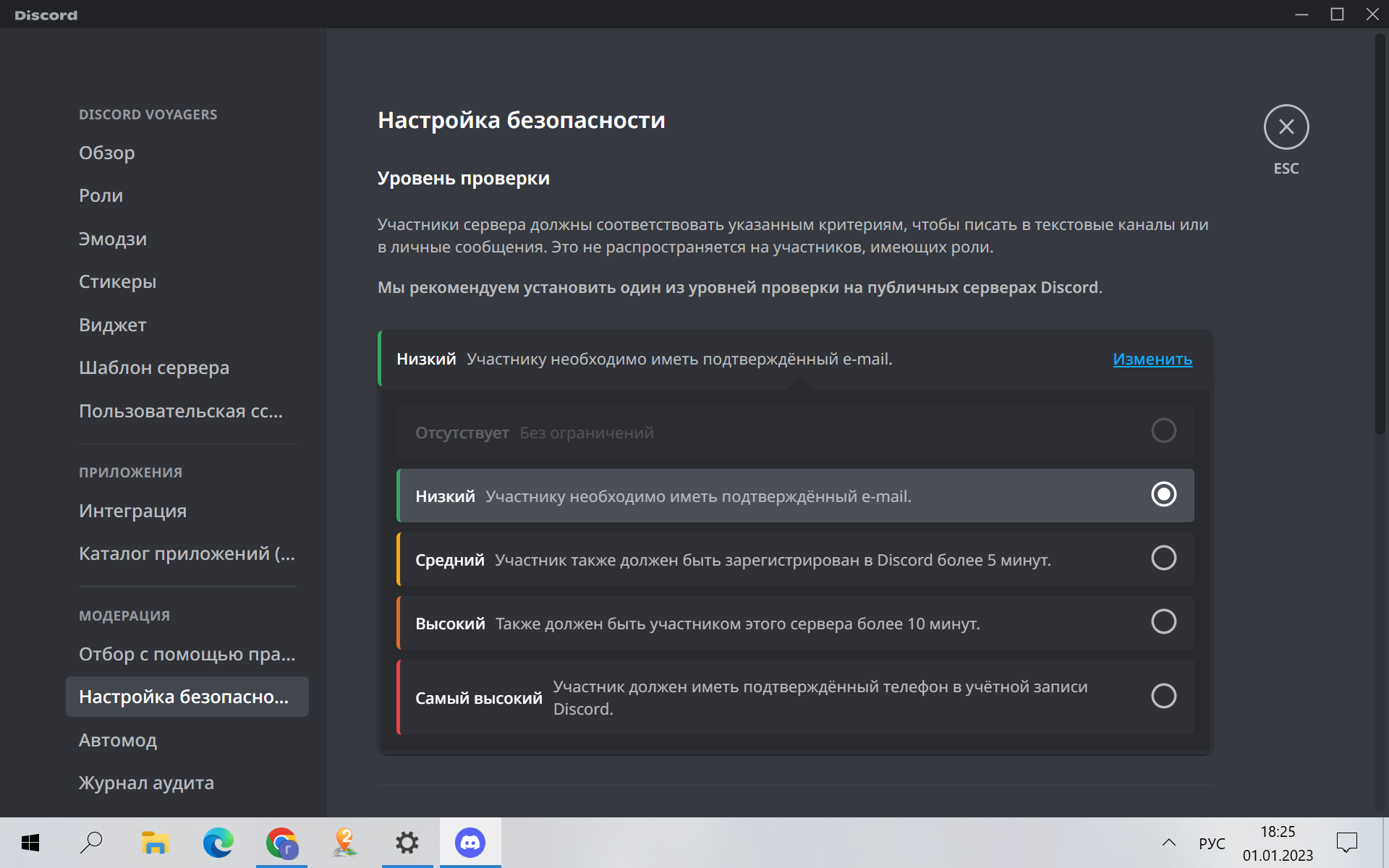Click the Отсутствует Без ограничений row
This screenshot has height=868, width=1389.
tap(795, 432)
